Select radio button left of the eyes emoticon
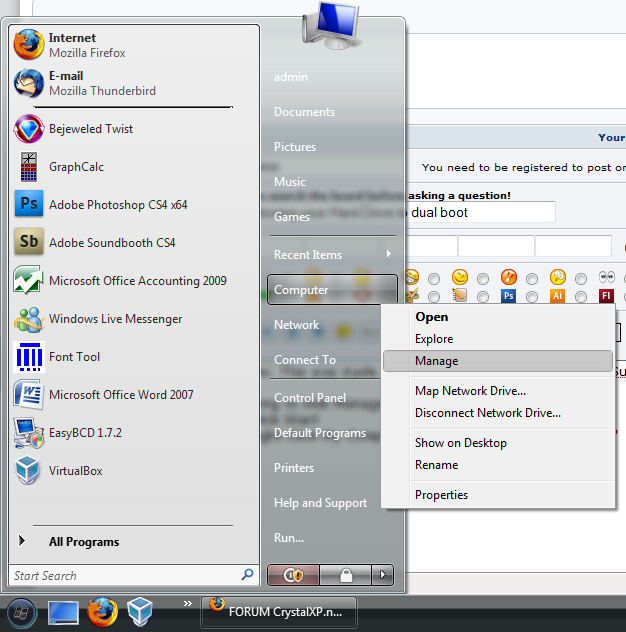This screenshot has height=632, width=626. (x=581, y=279)
